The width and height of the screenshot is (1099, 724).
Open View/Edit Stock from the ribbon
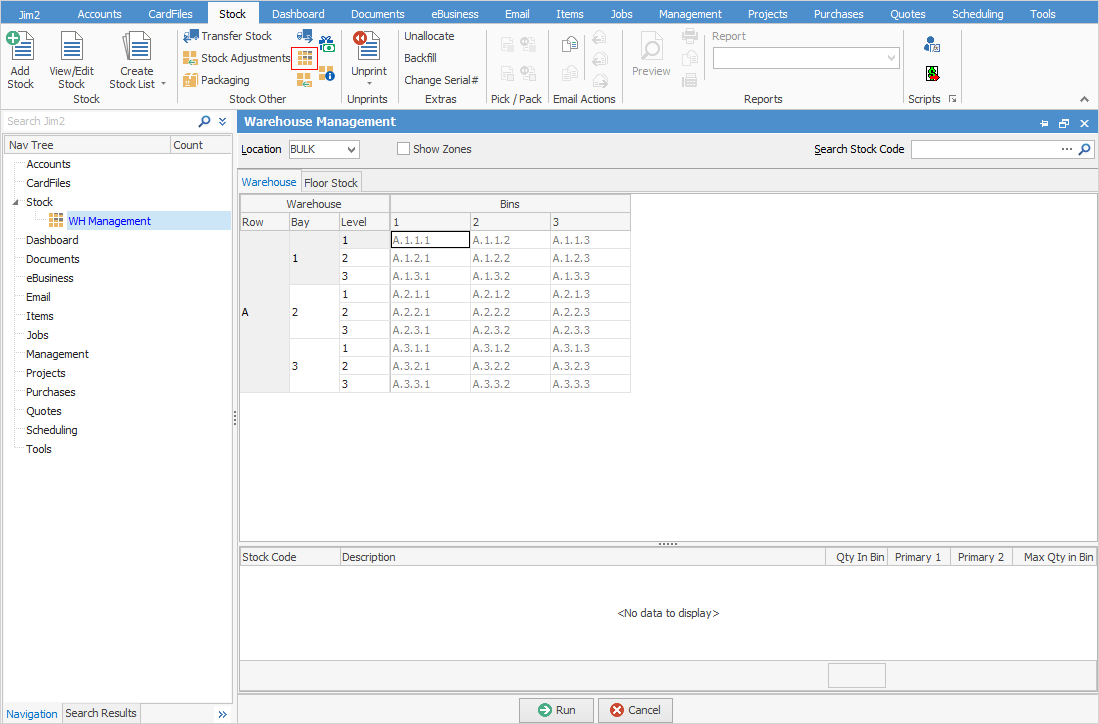[x=71, y=48]
